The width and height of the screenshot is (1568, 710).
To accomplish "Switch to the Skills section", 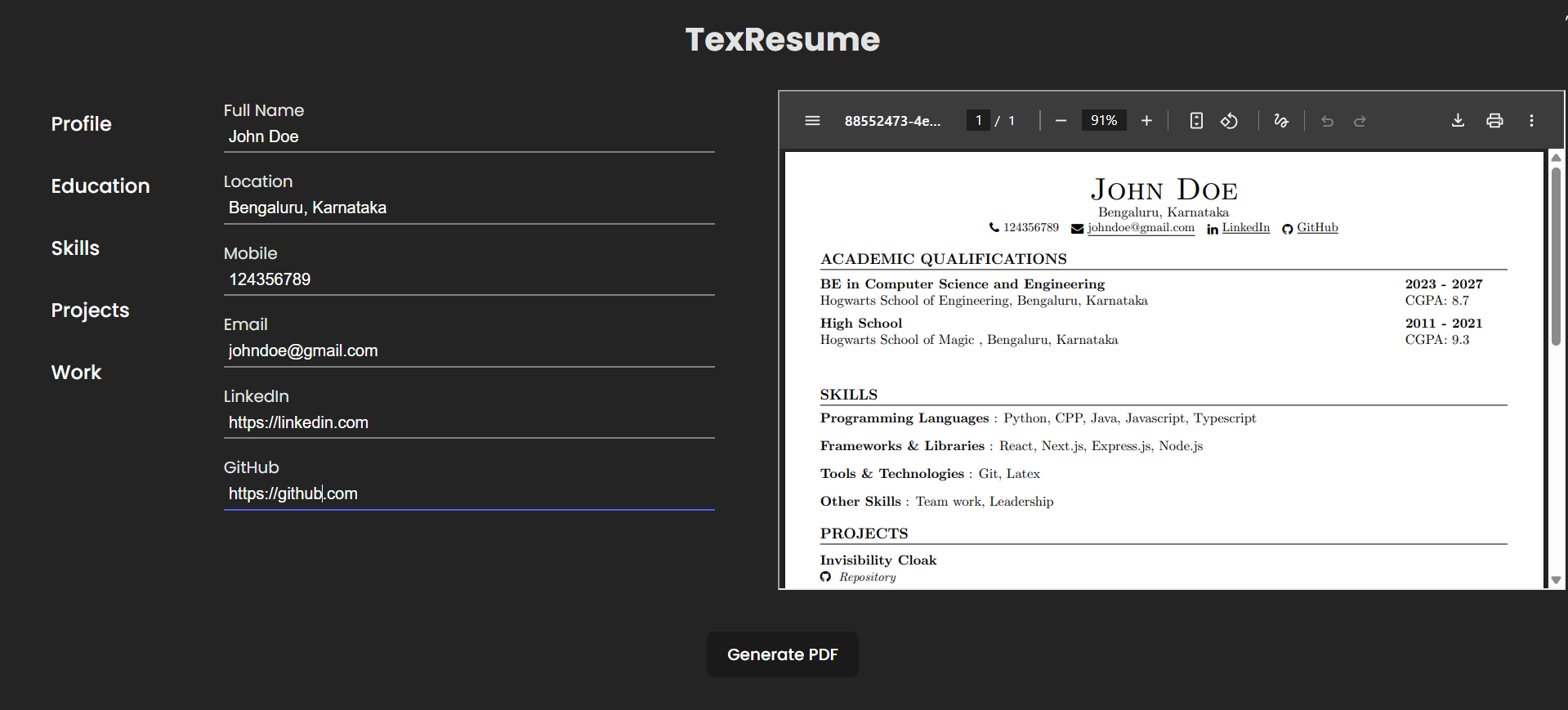I will click(75, 248).
